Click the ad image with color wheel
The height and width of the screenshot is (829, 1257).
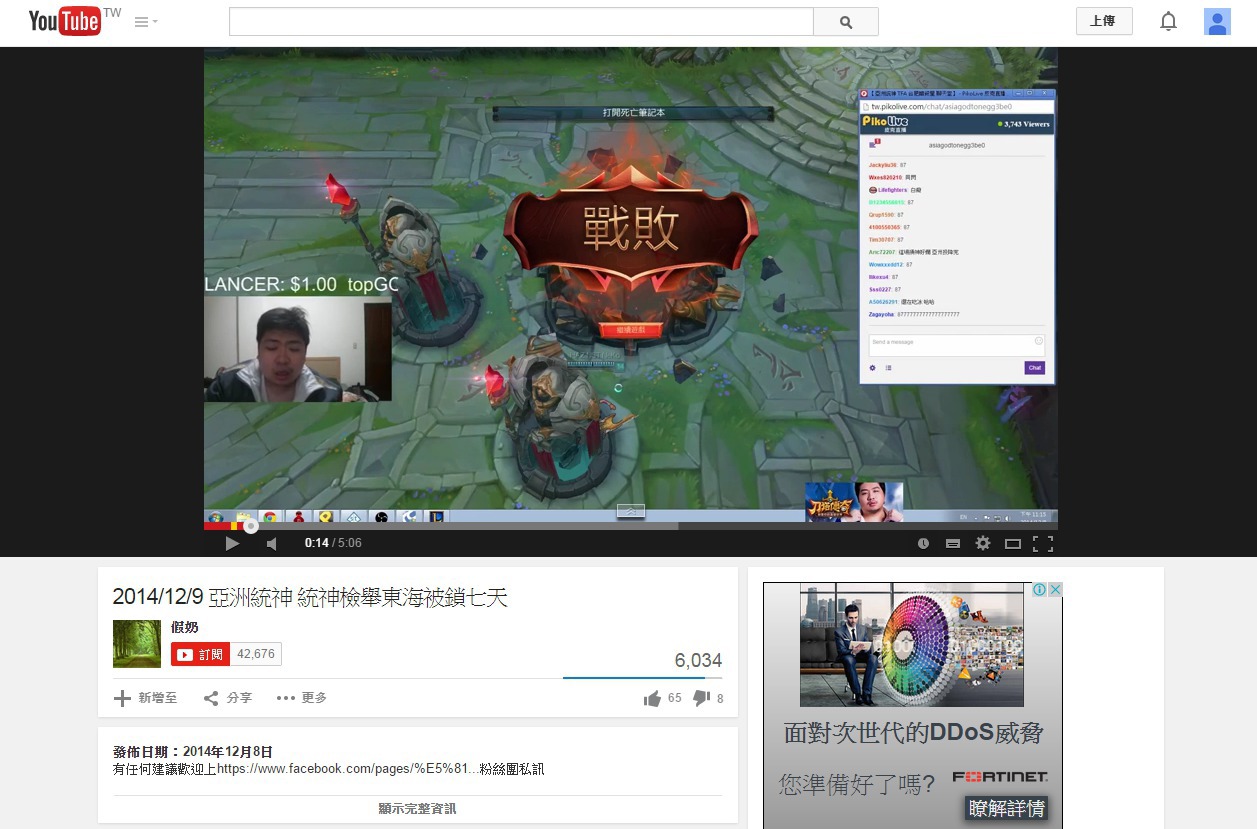[912, 645]
